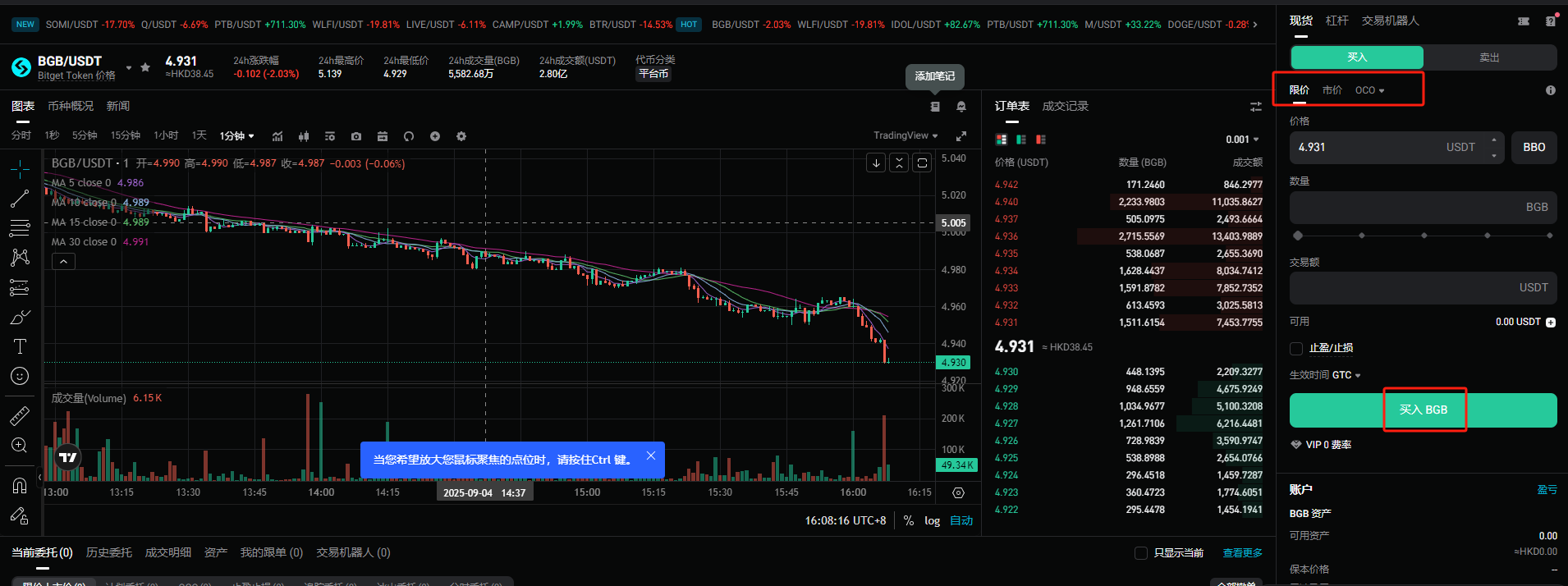Open the View More link
Viewport: 1568px width, 586px height.
(1243, 553)
